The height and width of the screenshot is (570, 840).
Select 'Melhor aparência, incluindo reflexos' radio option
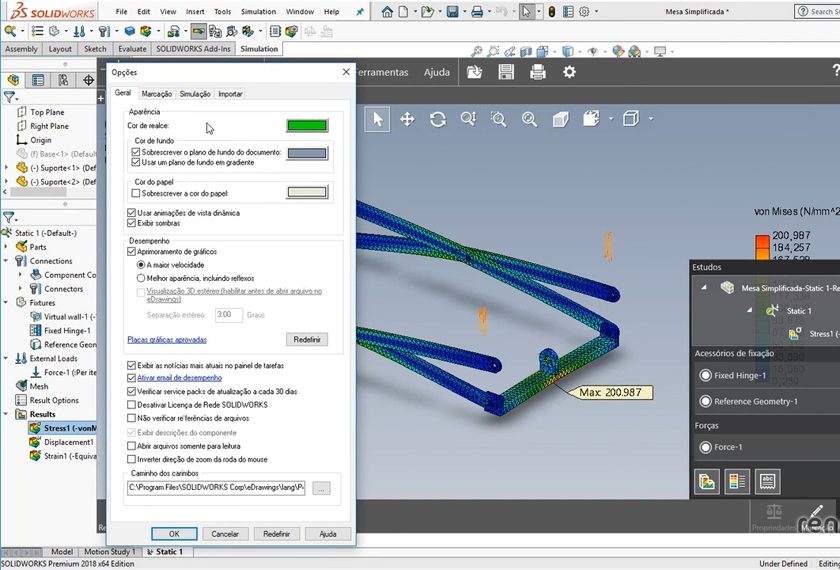tap(141, 277)
